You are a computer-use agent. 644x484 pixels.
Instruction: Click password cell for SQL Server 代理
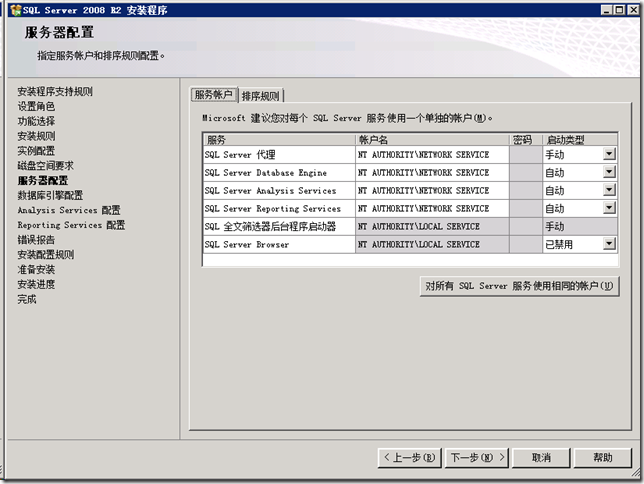[x=526, y=154]
